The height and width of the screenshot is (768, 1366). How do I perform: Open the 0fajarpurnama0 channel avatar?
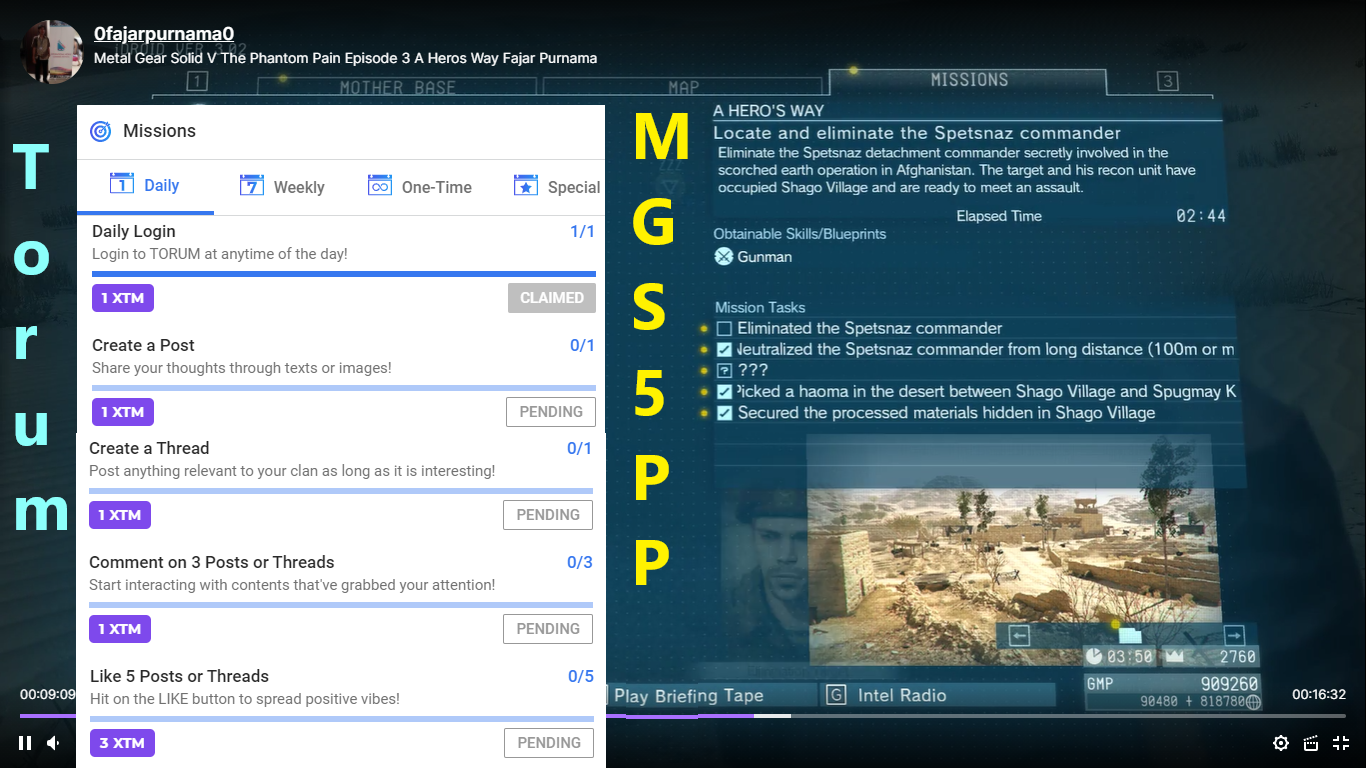(52, 51)
